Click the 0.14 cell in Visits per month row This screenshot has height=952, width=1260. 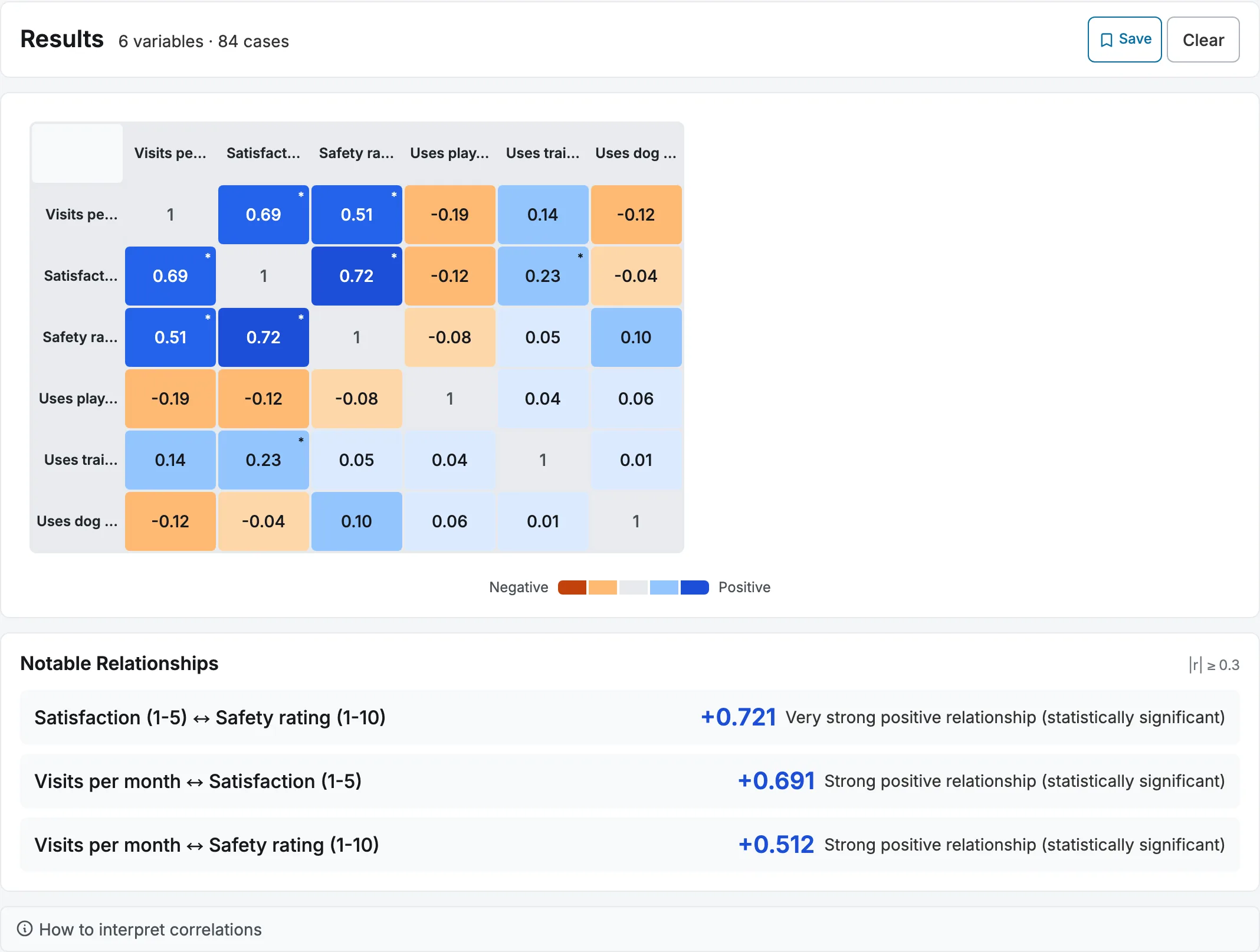tap(543, 215)
